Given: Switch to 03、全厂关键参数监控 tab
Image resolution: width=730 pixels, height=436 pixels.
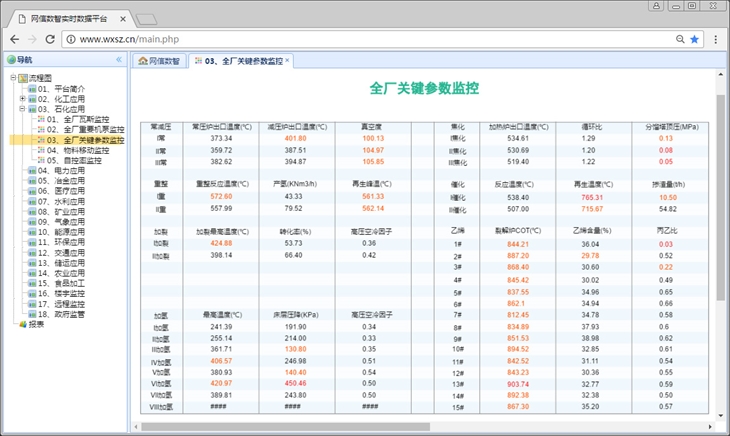Looking at the screenshot, I should (239, 61).
